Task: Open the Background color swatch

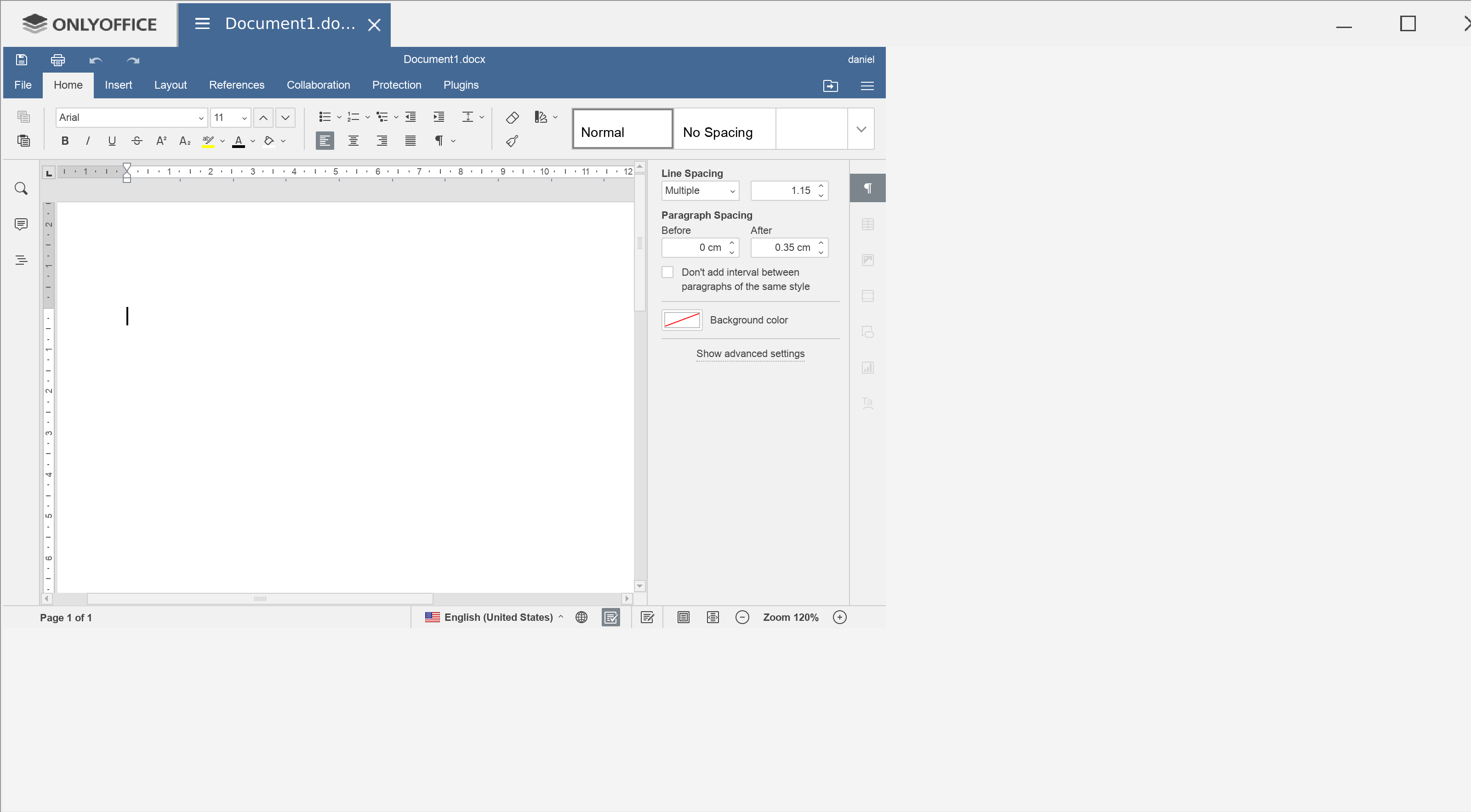Action: pyautogui.click(x=681, y=320)
